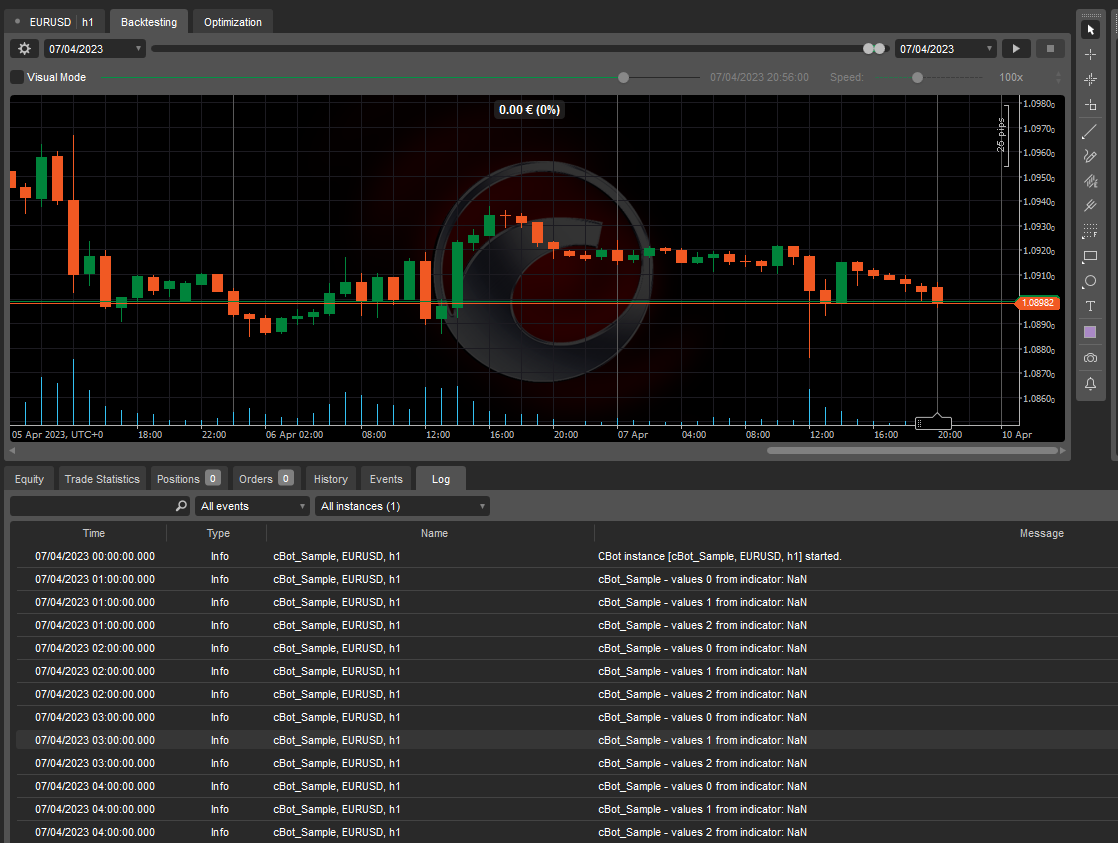This screenshot has height=843, width=1118.
Task: Open the History tab
Action: 331,479
